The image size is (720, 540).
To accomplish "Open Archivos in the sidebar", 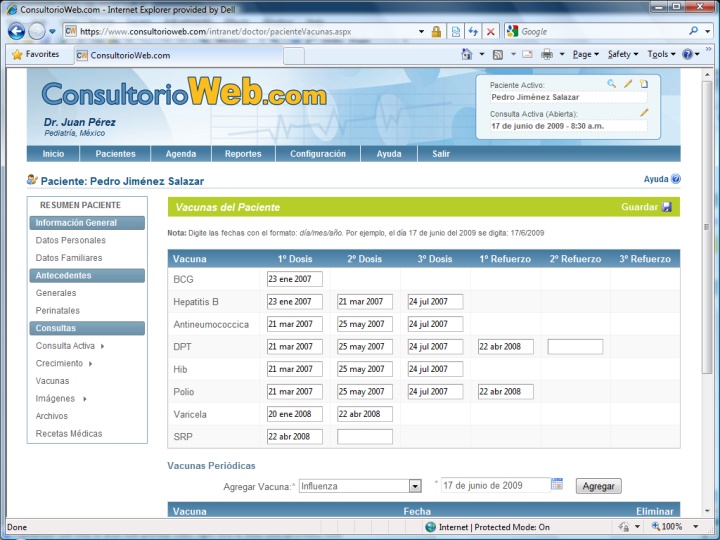I will (x=52, y=416).
